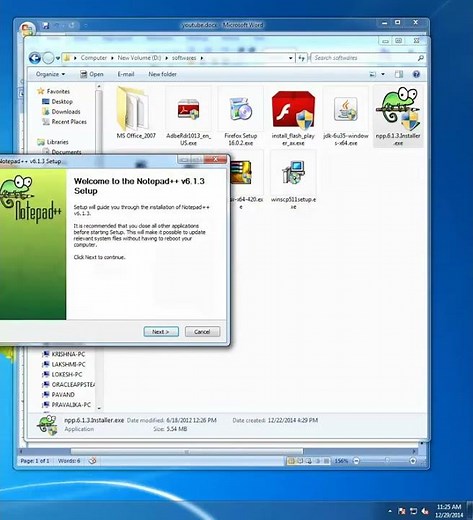The image size is (473, 520).
Task: Click the Action Center flag tray icon
Action: [402, 511]
